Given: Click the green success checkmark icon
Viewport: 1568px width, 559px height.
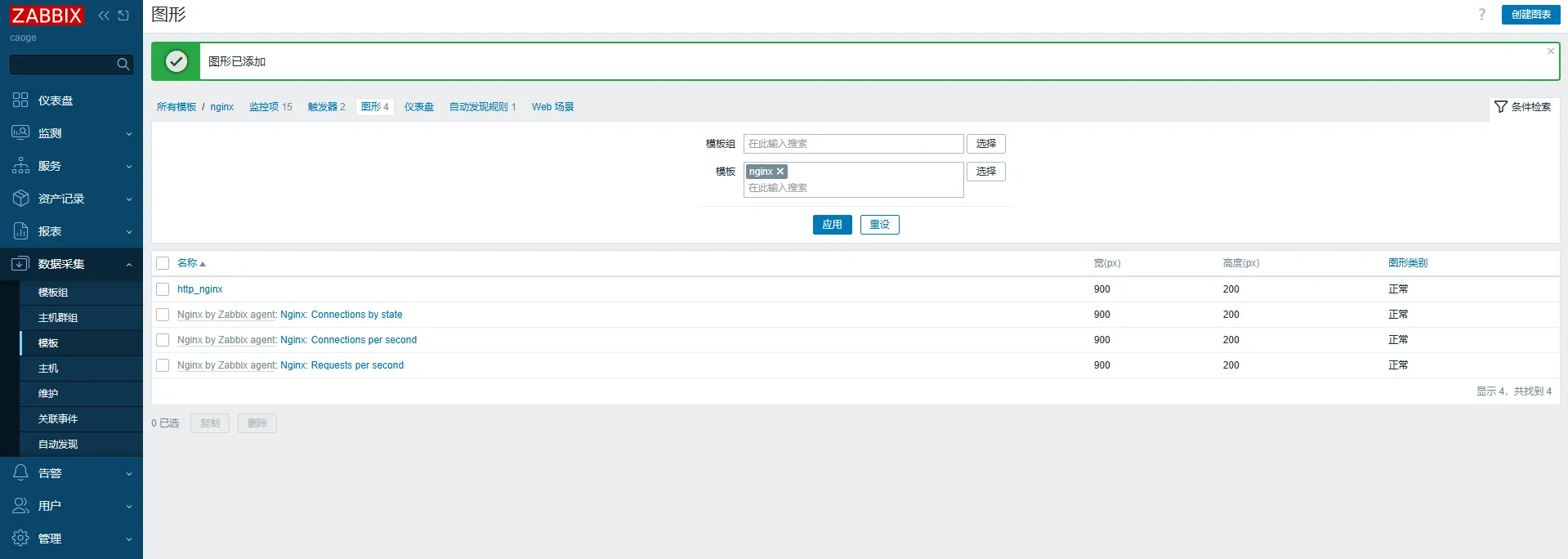Looking at the screenshot, I should (x=176, y=61).
